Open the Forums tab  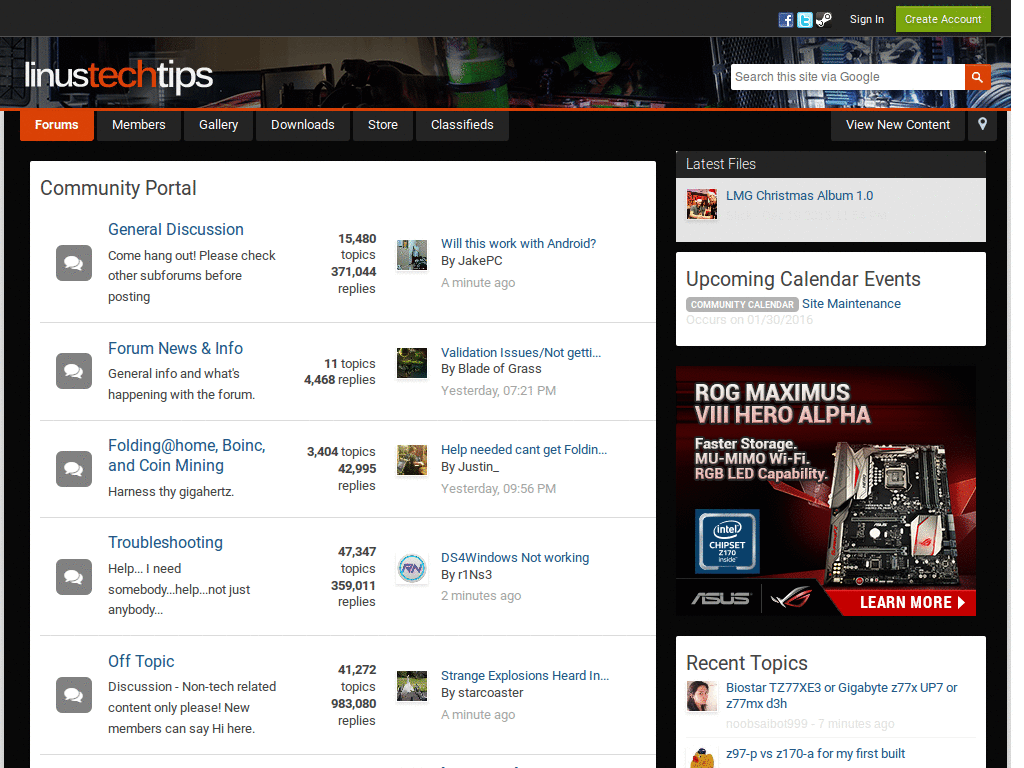click(x=57, y=125)
